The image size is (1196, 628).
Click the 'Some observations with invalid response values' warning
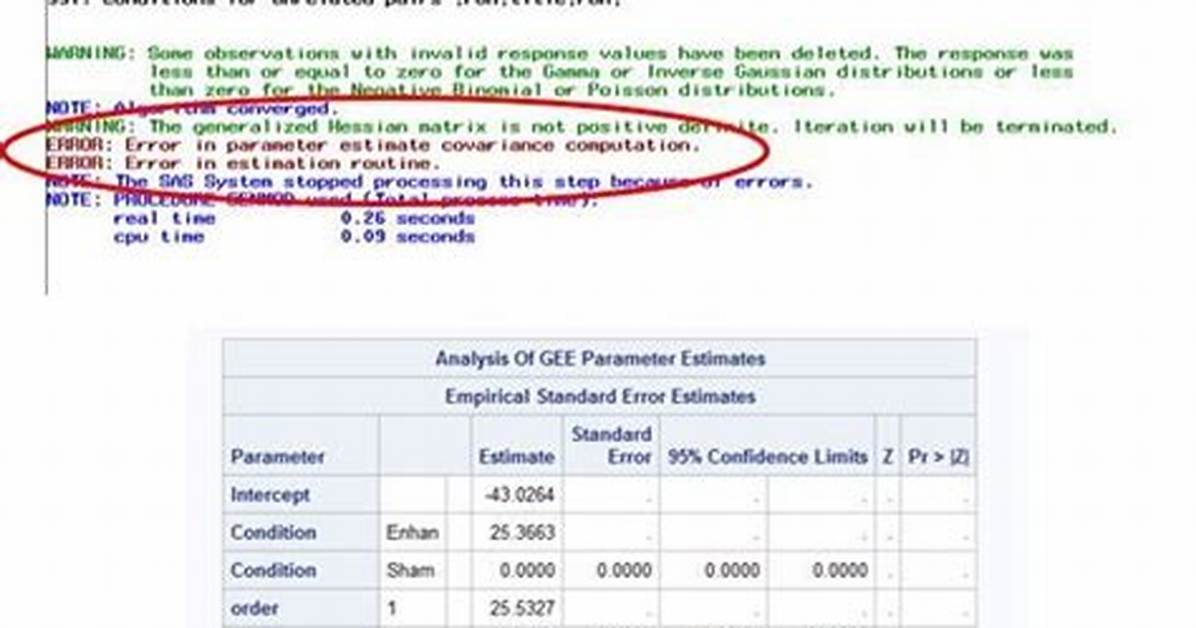tap(559, 72)
